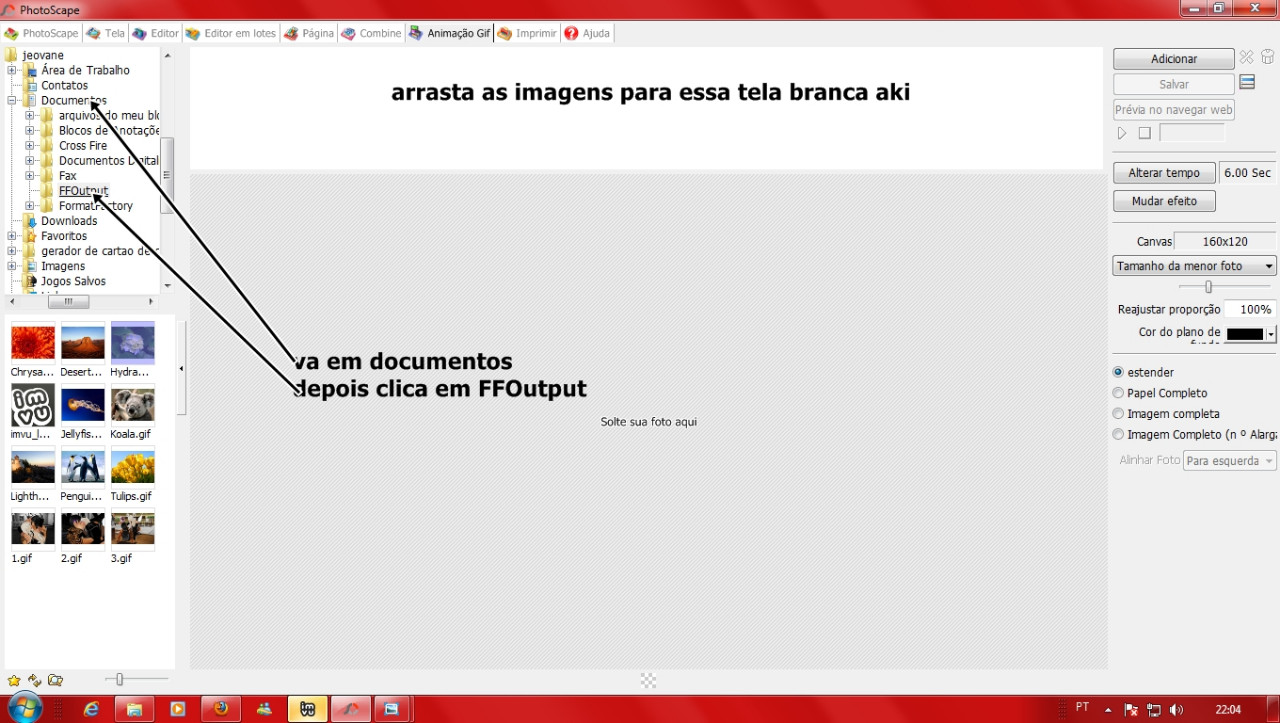Click the trash bin clear-all icon
Screen dimensions: 1280x723
coord(1267,58)
